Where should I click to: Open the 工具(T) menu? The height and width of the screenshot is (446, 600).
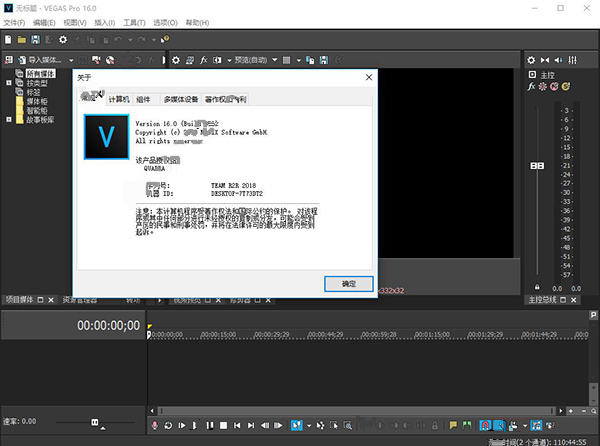tap(134, 23)
